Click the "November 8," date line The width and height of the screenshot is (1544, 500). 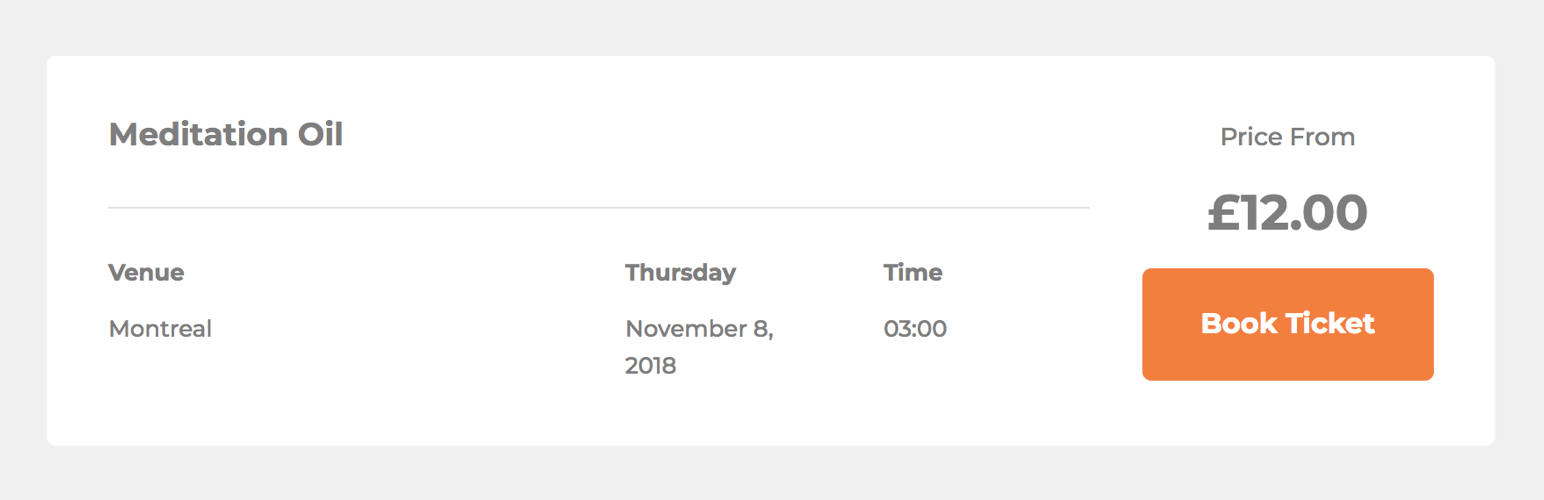tap(700, 329)
